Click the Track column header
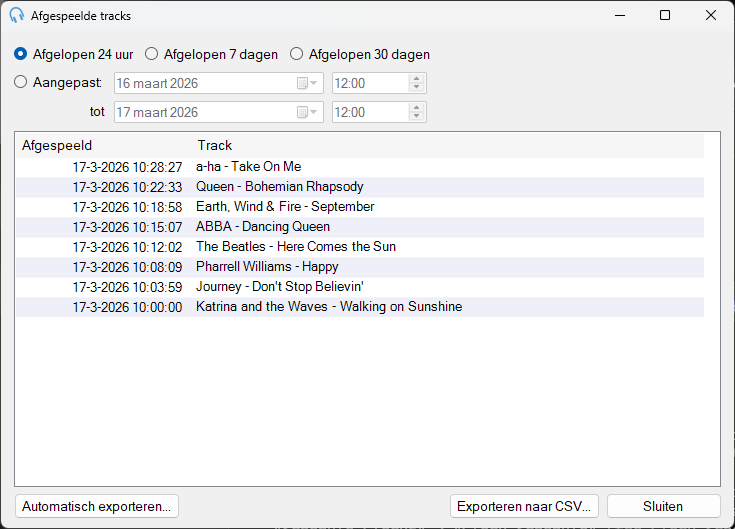This screenshot has width=735, height=529. (448, 145)
